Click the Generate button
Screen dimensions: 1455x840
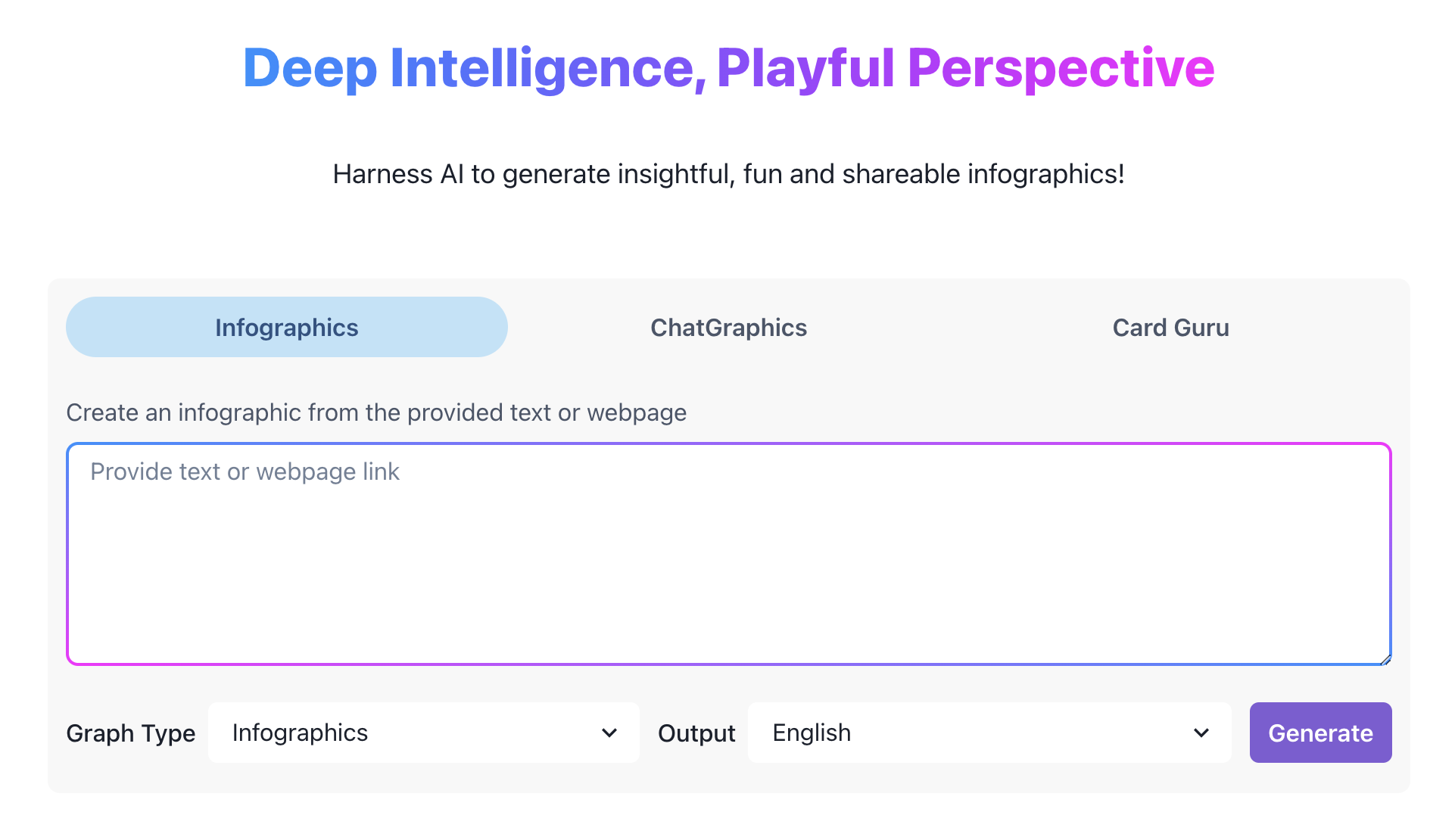pos(1320,733)
